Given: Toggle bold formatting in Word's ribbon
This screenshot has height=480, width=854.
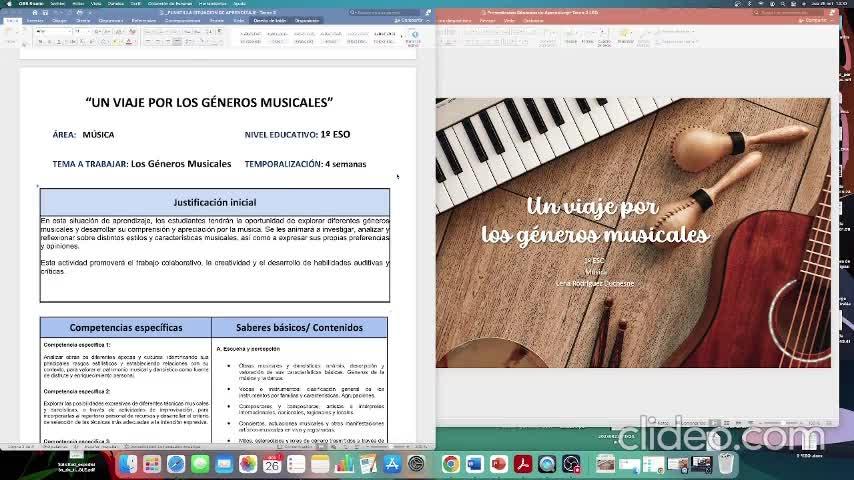Looking at the screenshot, I should point(40,42).
